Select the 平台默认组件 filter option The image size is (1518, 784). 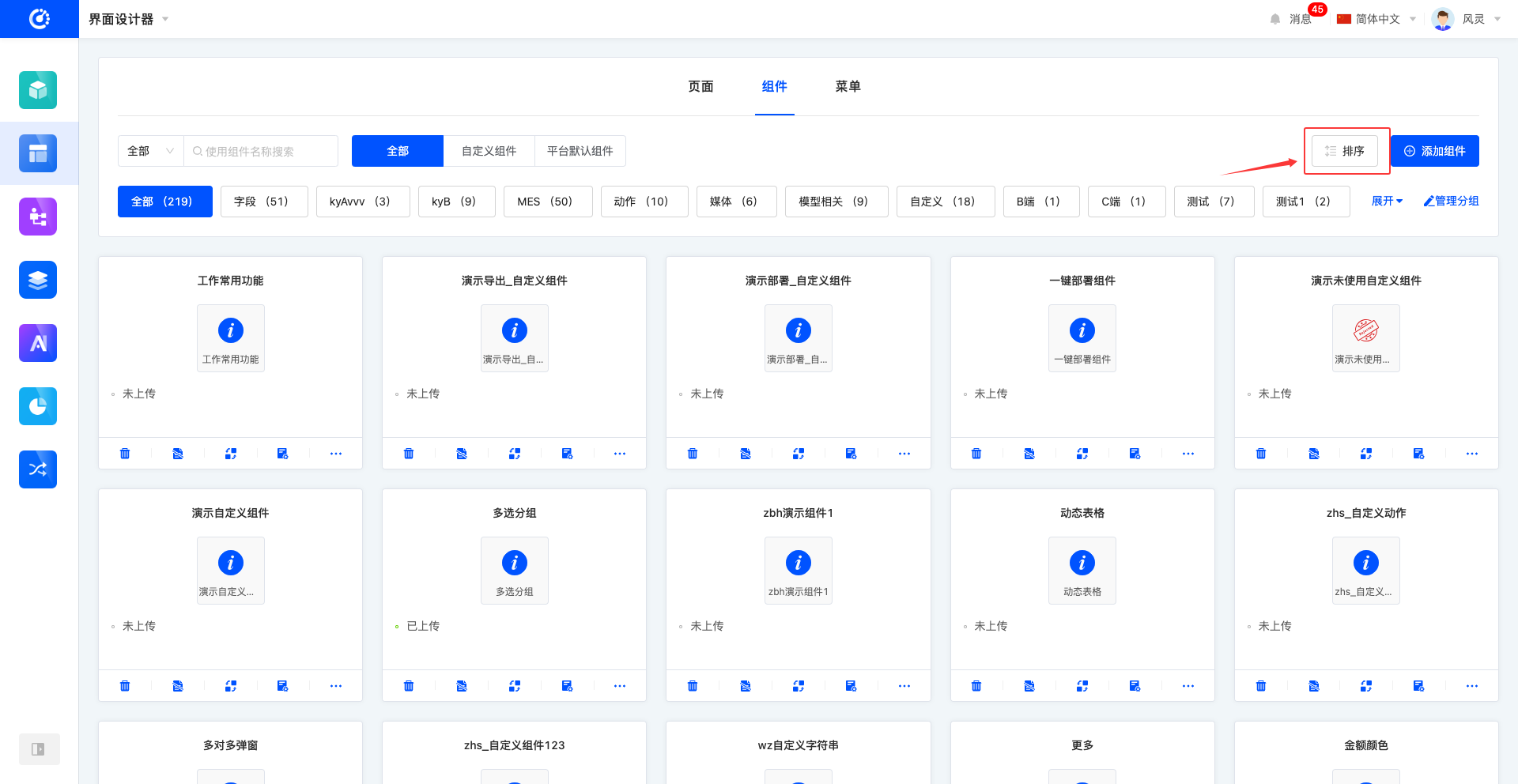coord(580,151)
